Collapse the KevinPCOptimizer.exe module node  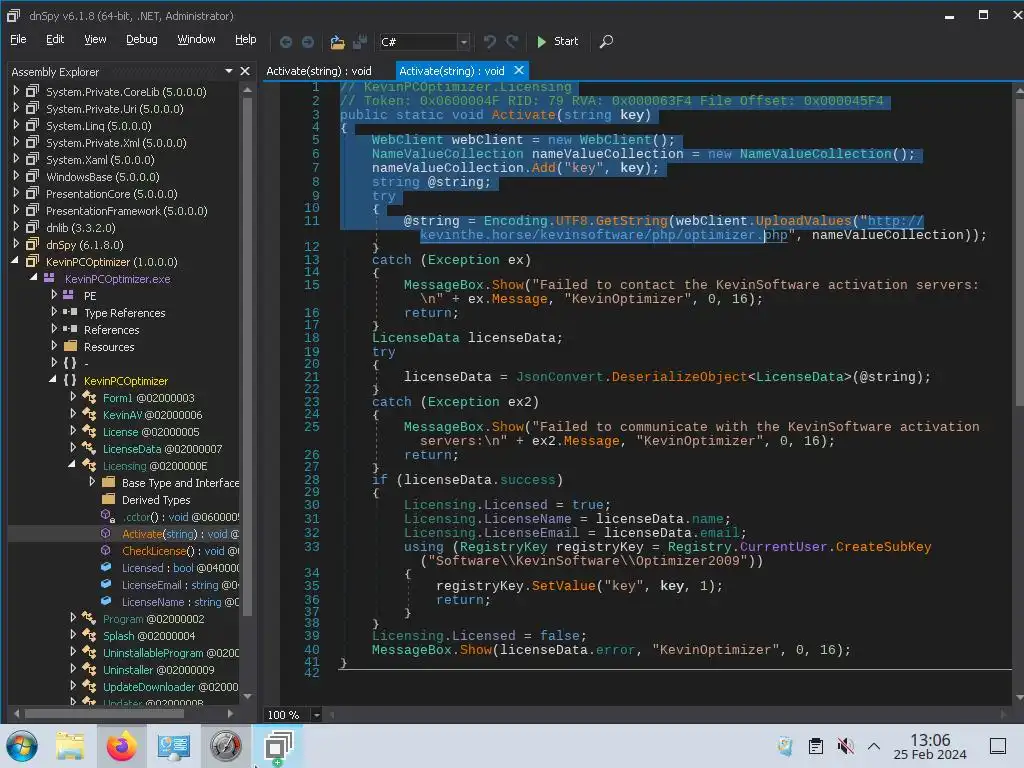pos(33,278)
